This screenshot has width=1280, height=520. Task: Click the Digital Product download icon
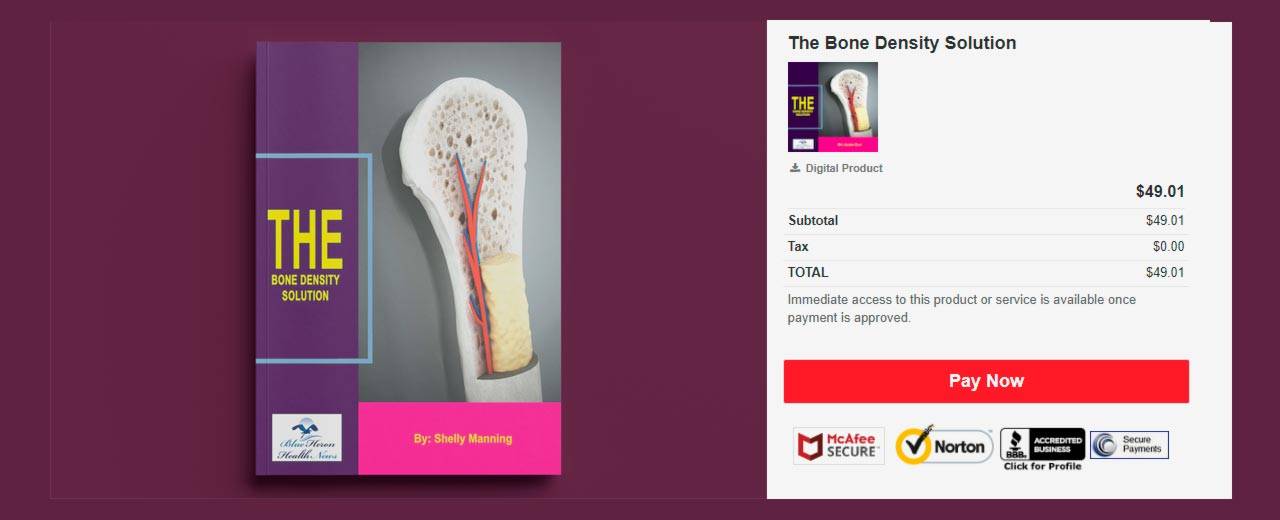click(795, 168)
